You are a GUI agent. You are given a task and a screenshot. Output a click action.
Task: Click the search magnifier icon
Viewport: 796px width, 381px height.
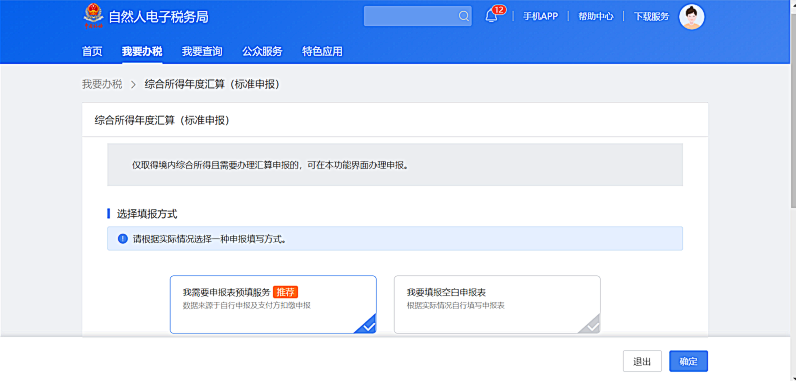(x=463, y=16)
